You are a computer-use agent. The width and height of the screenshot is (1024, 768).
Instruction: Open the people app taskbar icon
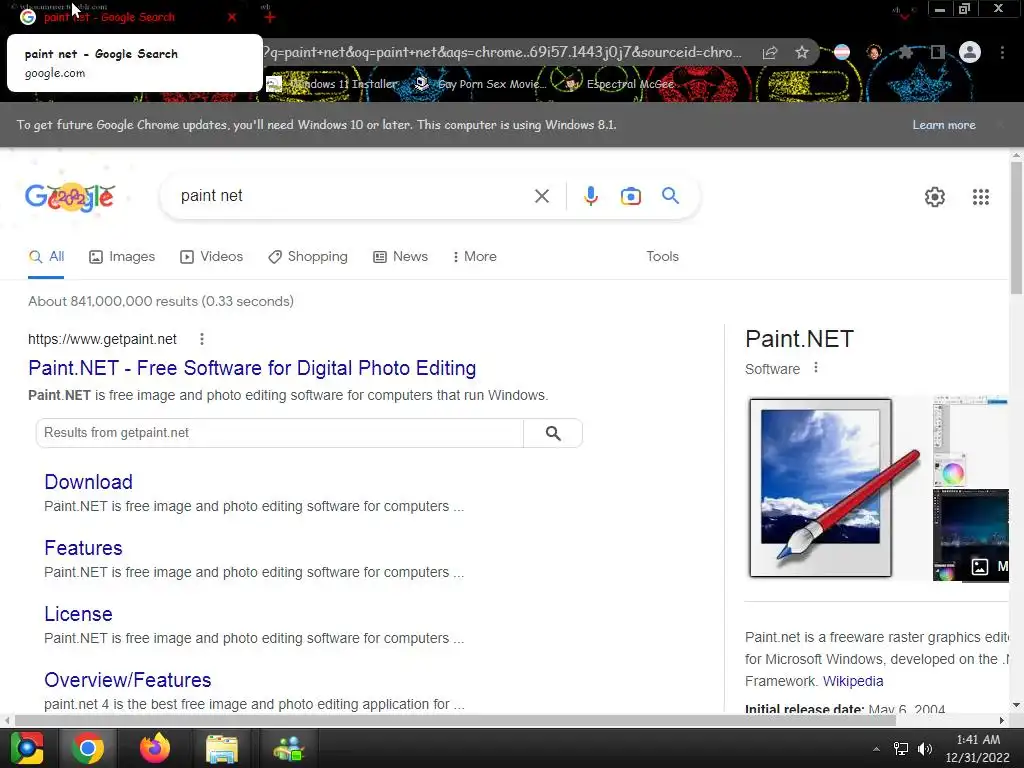(x=289, y=748)
